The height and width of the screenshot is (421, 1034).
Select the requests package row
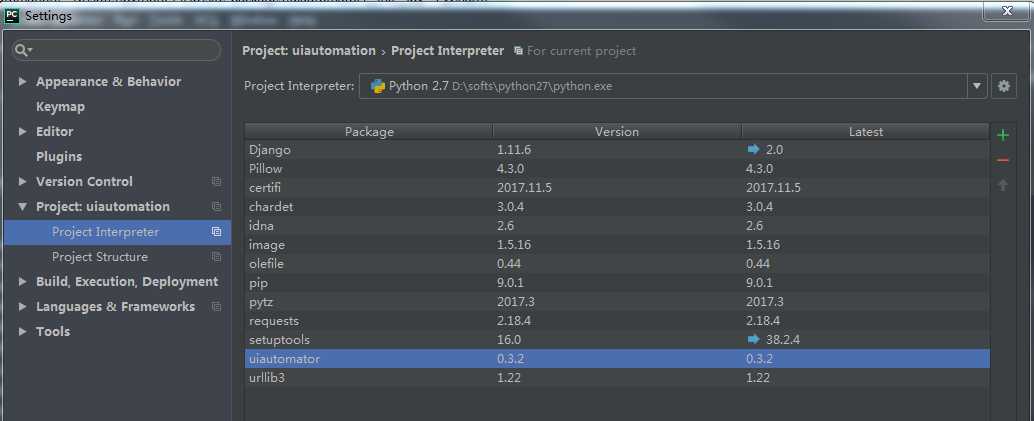(617, 321)
